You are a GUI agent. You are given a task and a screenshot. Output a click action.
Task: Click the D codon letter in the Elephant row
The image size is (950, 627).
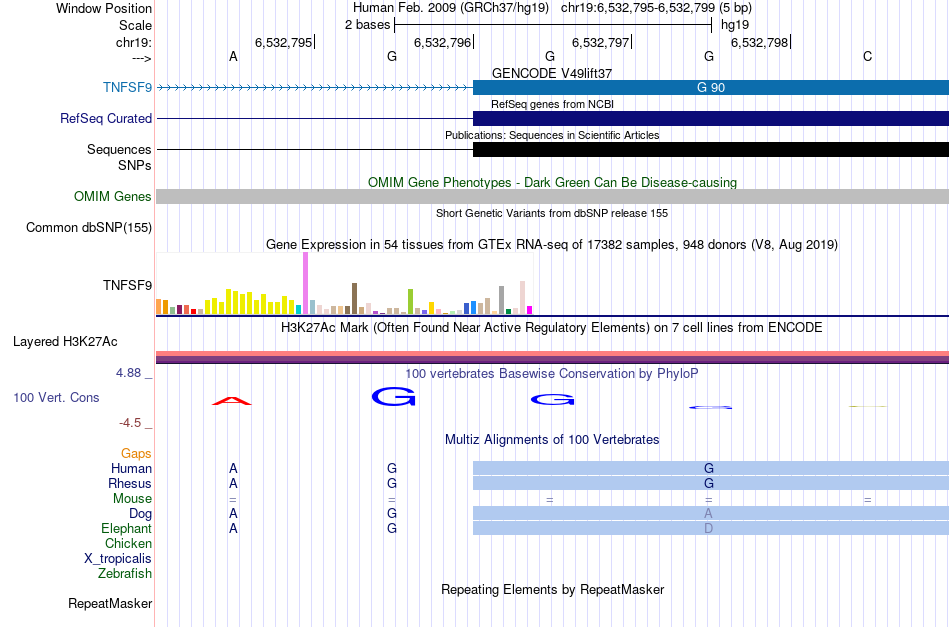pos(709,528)
